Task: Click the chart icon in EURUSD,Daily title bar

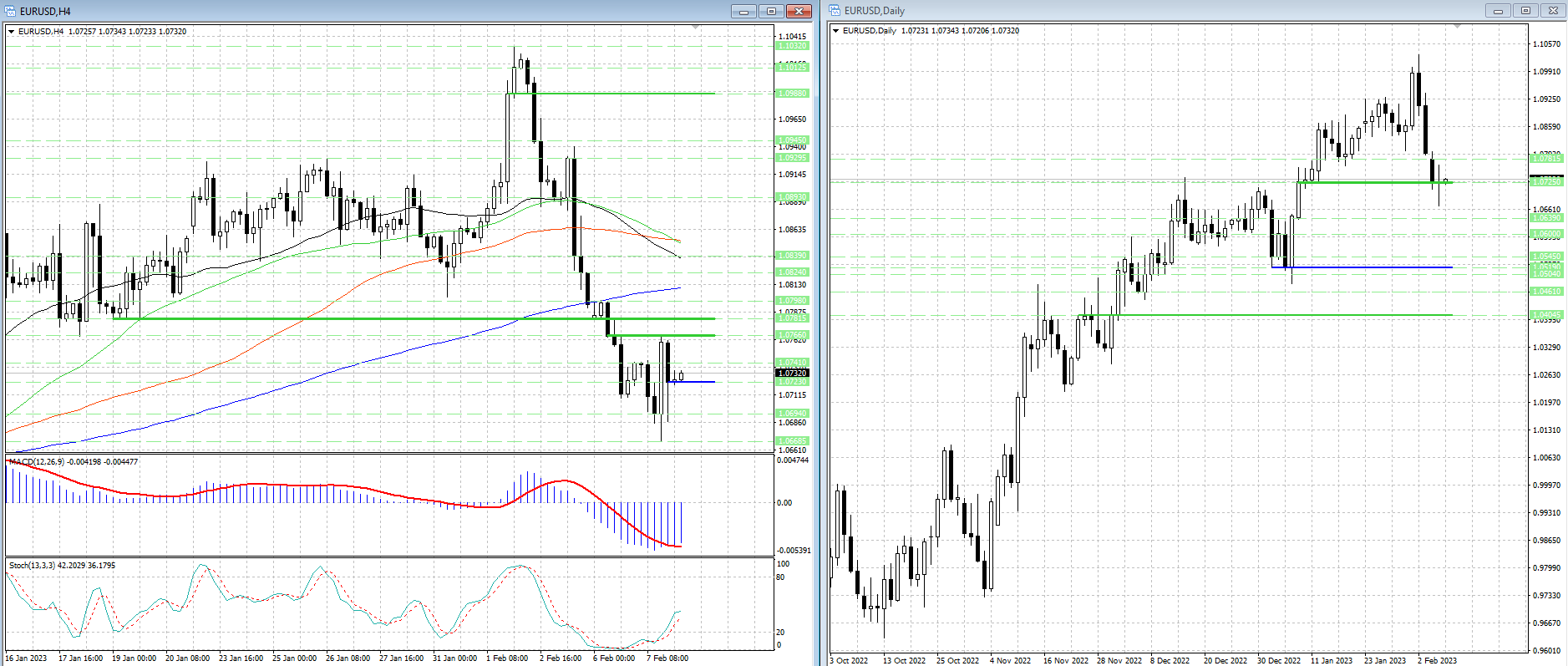Action: pos(835,11)
